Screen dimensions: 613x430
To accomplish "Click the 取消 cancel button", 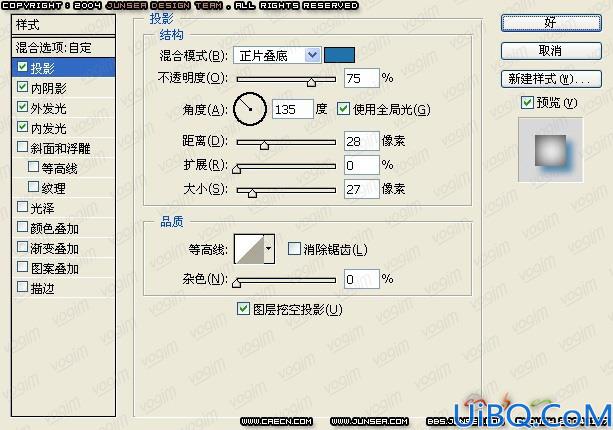I will (x=551, y=51).
